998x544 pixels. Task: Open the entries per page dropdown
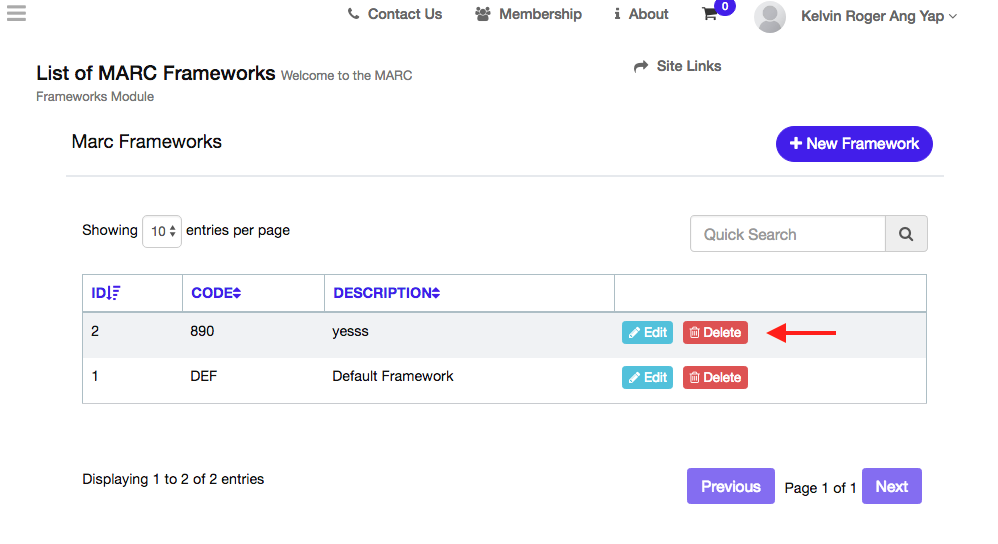(x=161, y=231)
